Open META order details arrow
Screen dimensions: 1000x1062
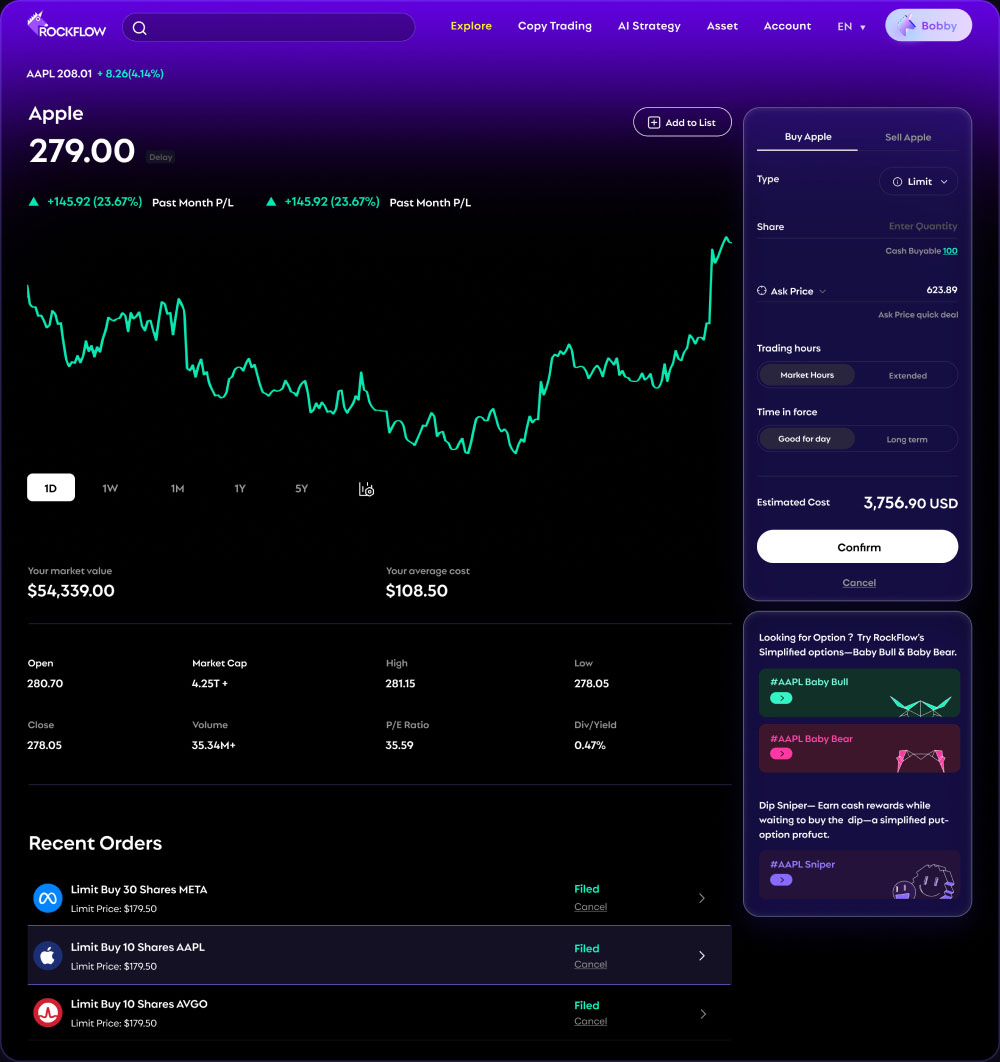click(702, 898)
